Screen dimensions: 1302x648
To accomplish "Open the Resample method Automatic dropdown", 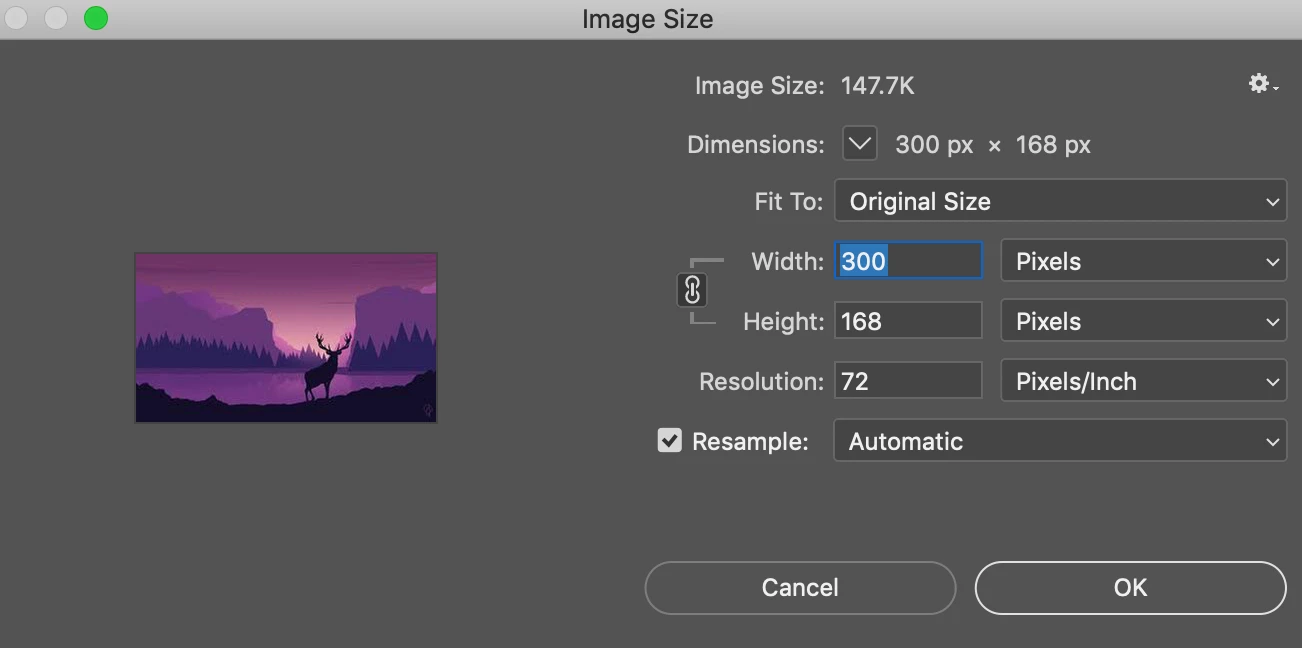I will [x=1060, y=442].
